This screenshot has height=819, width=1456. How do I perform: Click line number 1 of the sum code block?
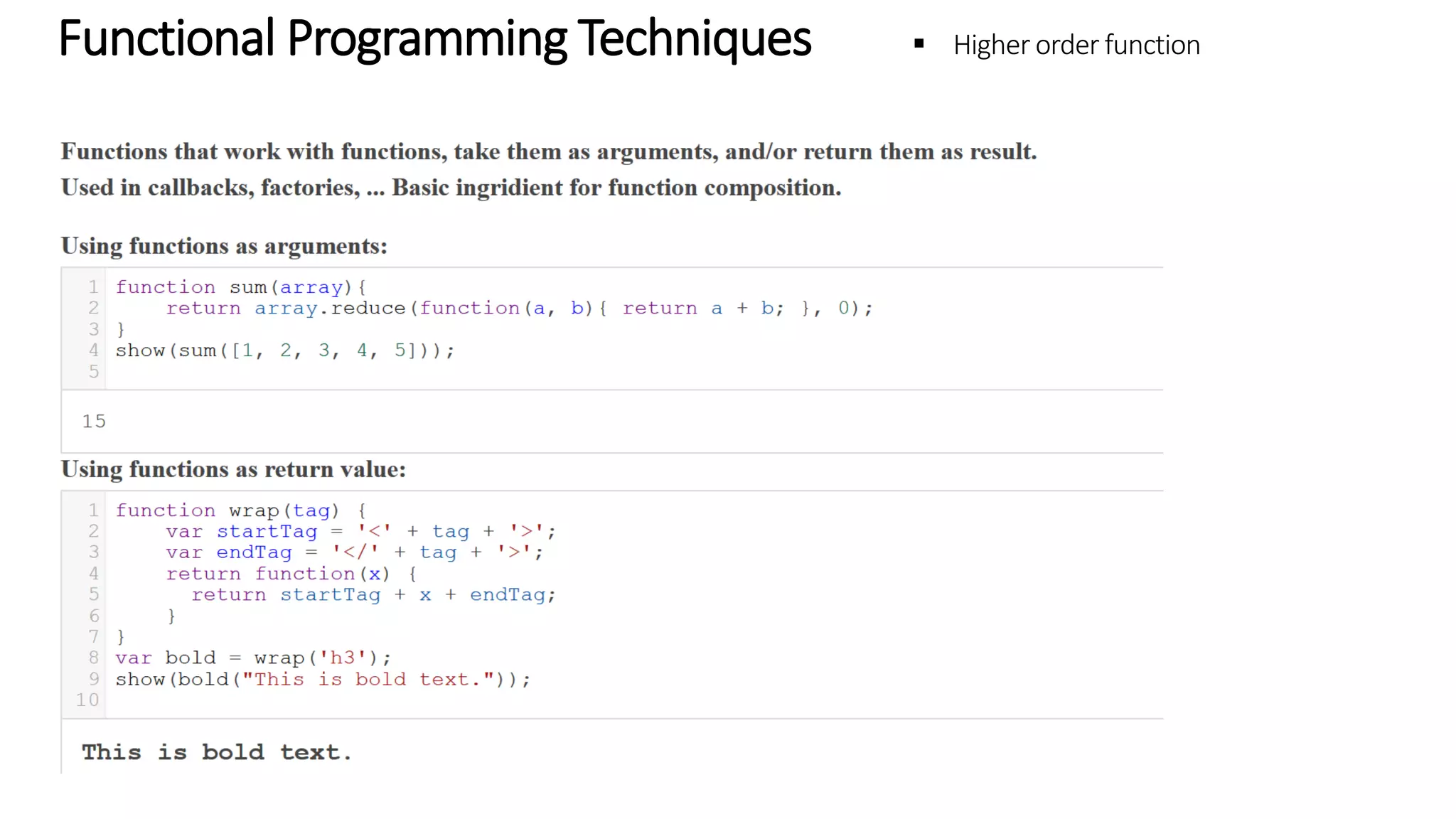[93, 287]
